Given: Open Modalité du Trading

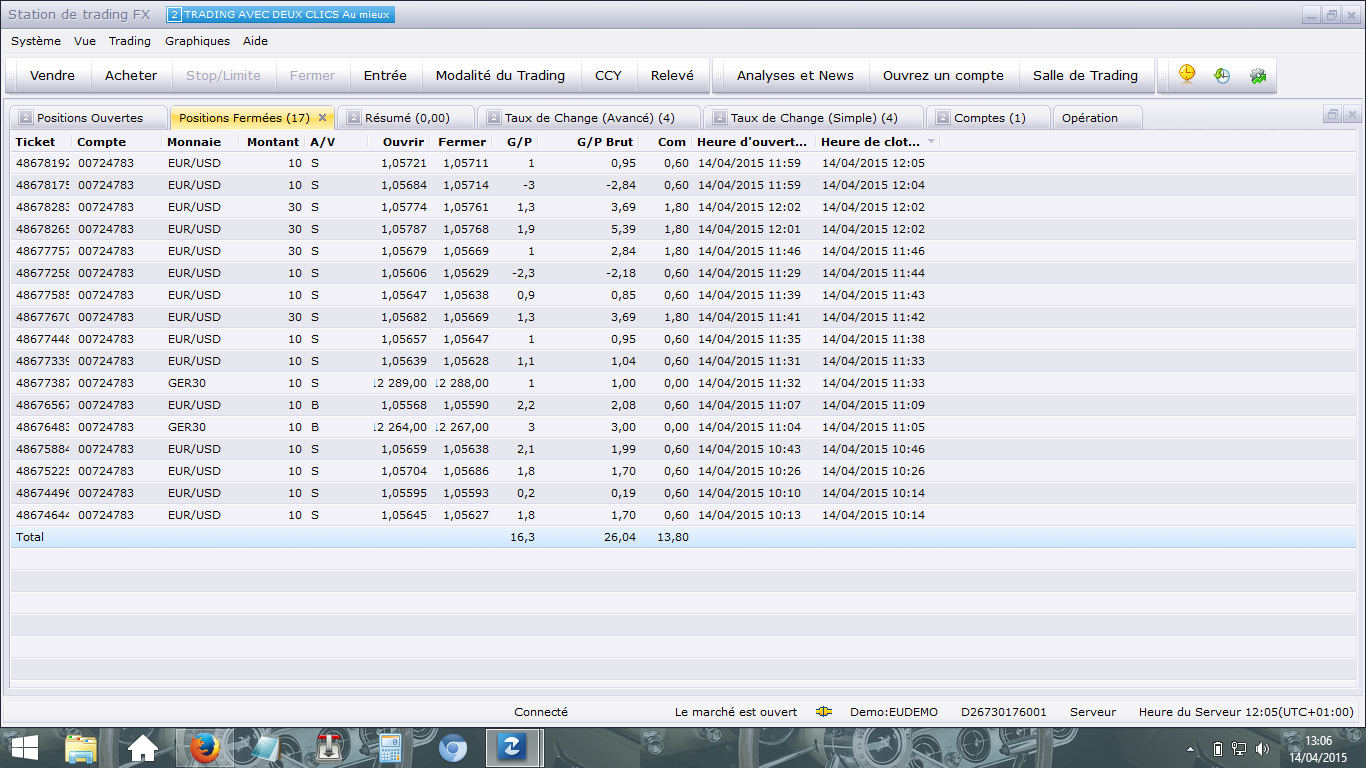Looking at the screenshot, I should (500, 75).
